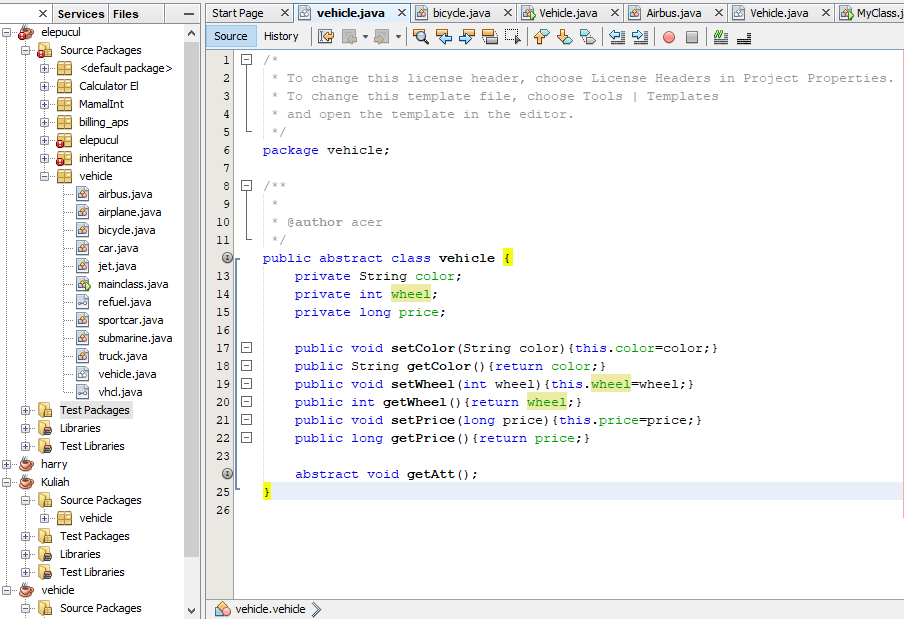Image resolution: width=904 pixels, height=619 pixels.
Task: Start macro recording red circle
Action: point(669,37)
